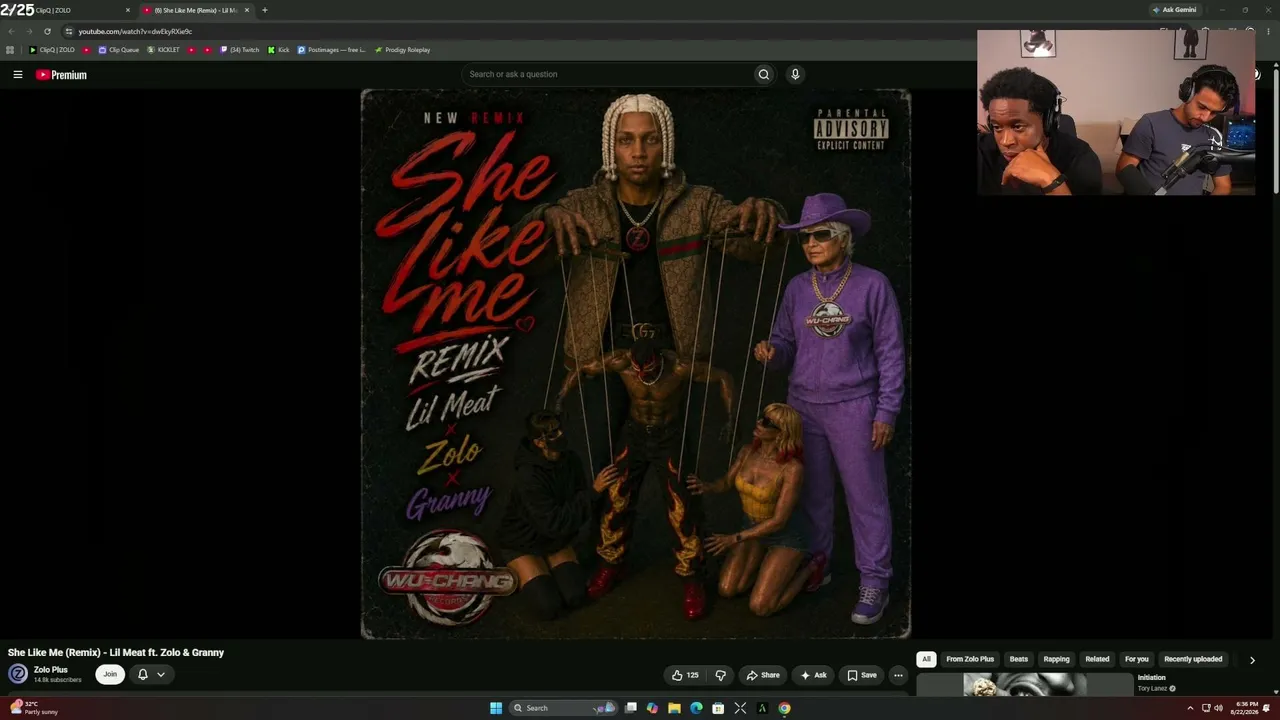
Task: Open Google Chrome taskbar icon
Action: pos(784,708)
